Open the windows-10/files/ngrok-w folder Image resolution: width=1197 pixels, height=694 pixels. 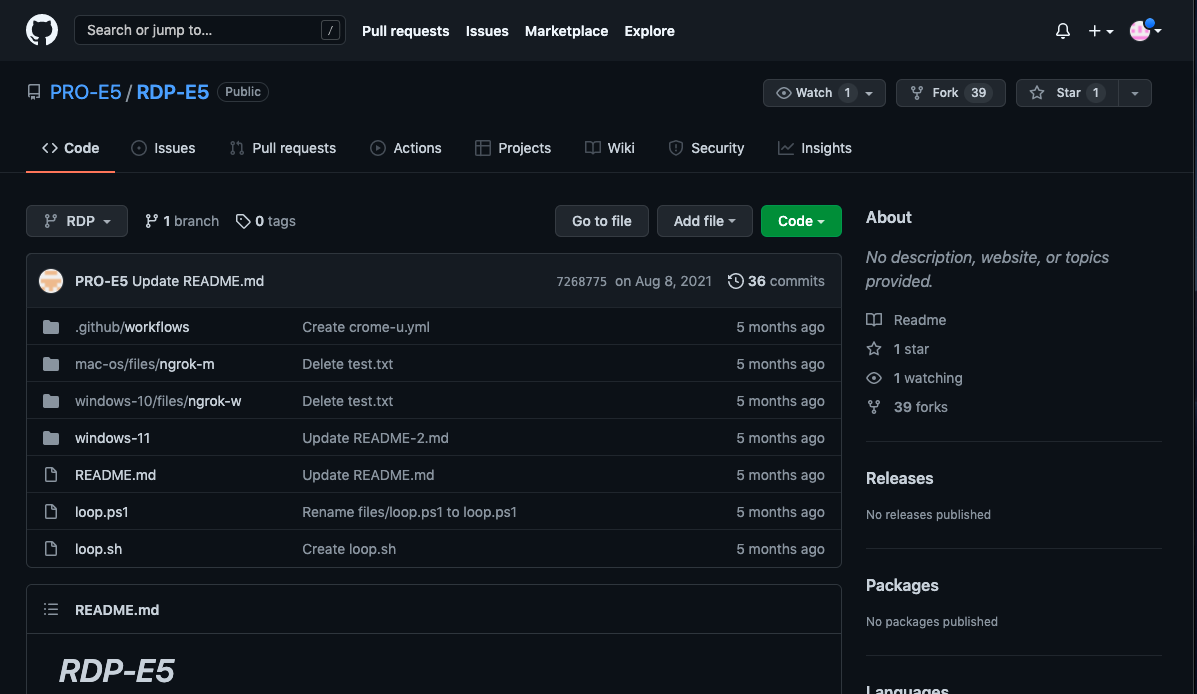click(x=158, y=401)
